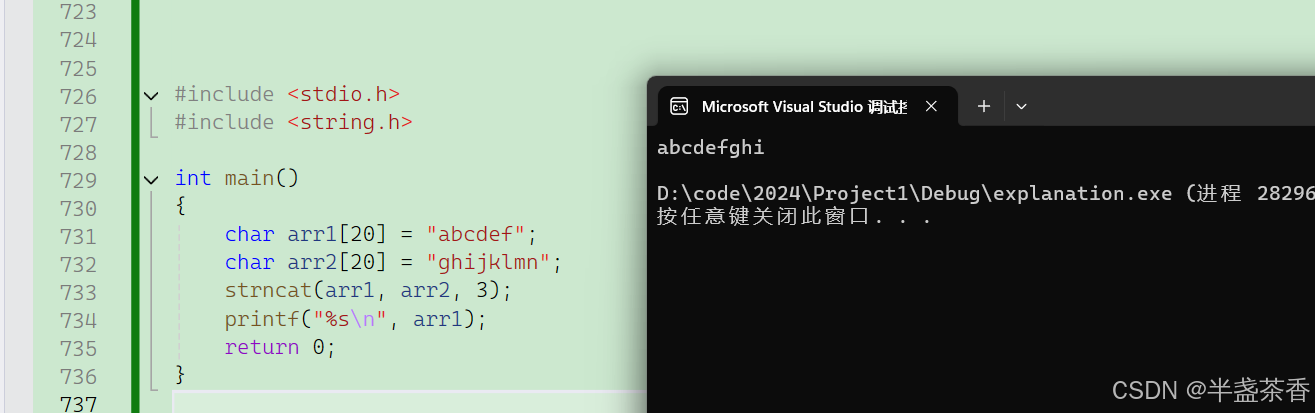
Task: Click the abcdefghi output in the console
Action: tap(711, 148)
